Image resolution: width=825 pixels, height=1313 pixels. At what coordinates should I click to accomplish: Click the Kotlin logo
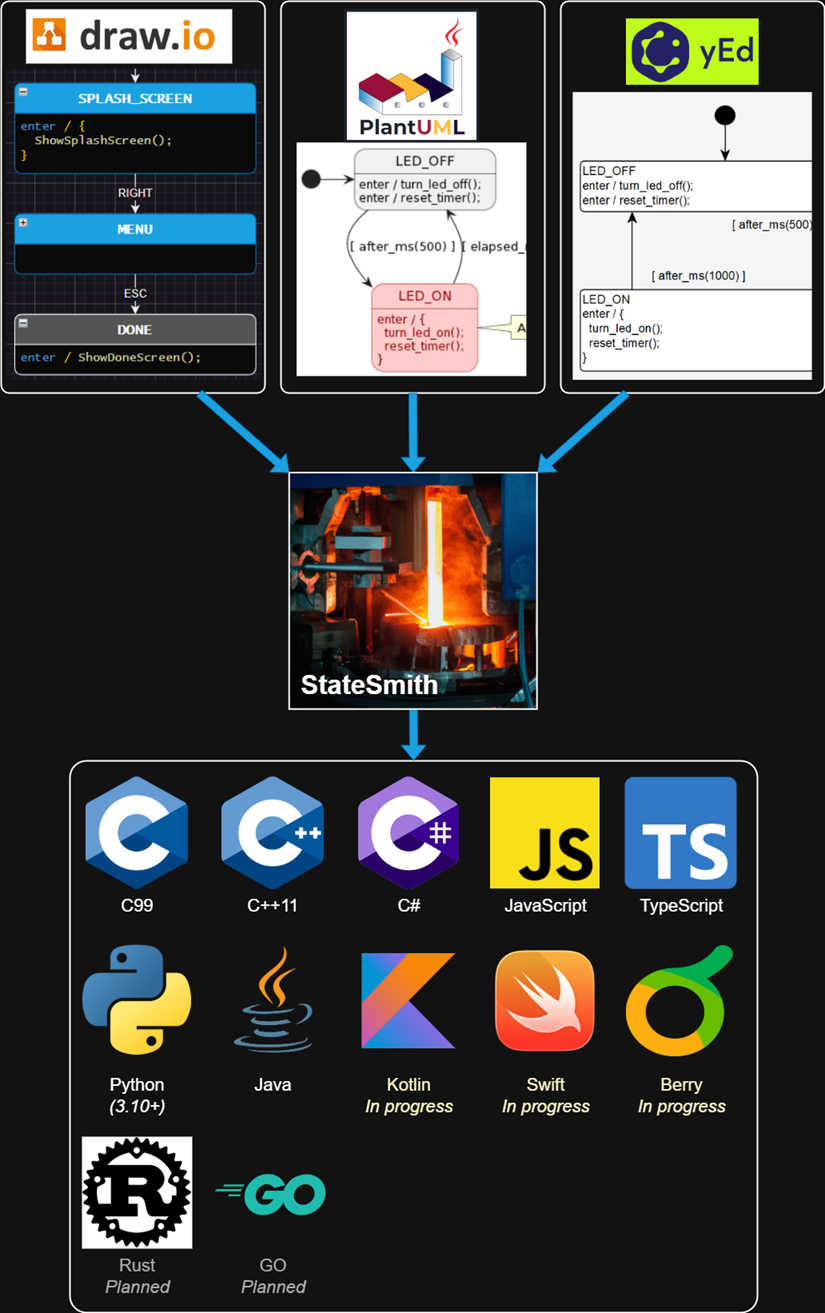click(408, 1000)
